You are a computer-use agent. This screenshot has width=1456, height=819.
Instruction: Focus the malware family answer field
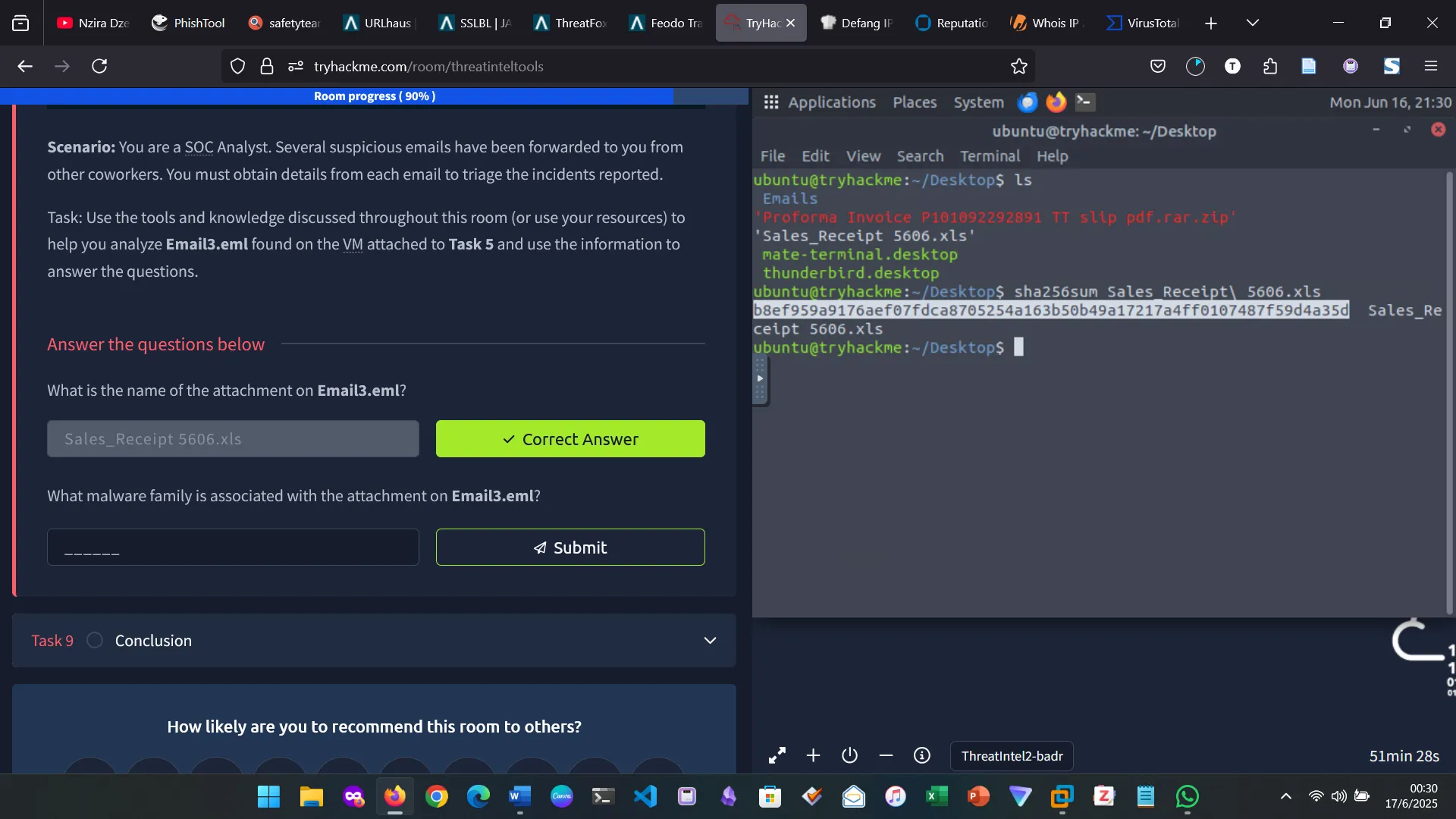(x=233, y=547)
